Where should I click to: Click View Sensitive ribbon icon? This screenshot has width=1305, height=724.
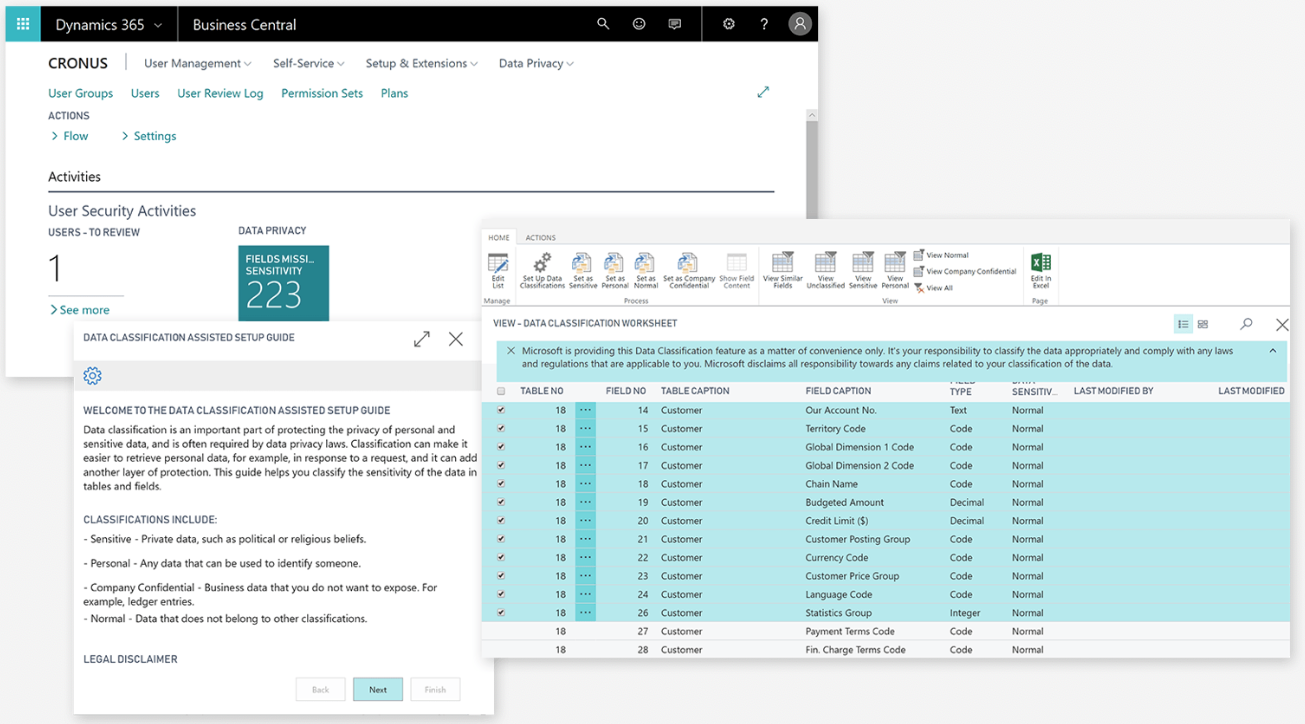863,270
